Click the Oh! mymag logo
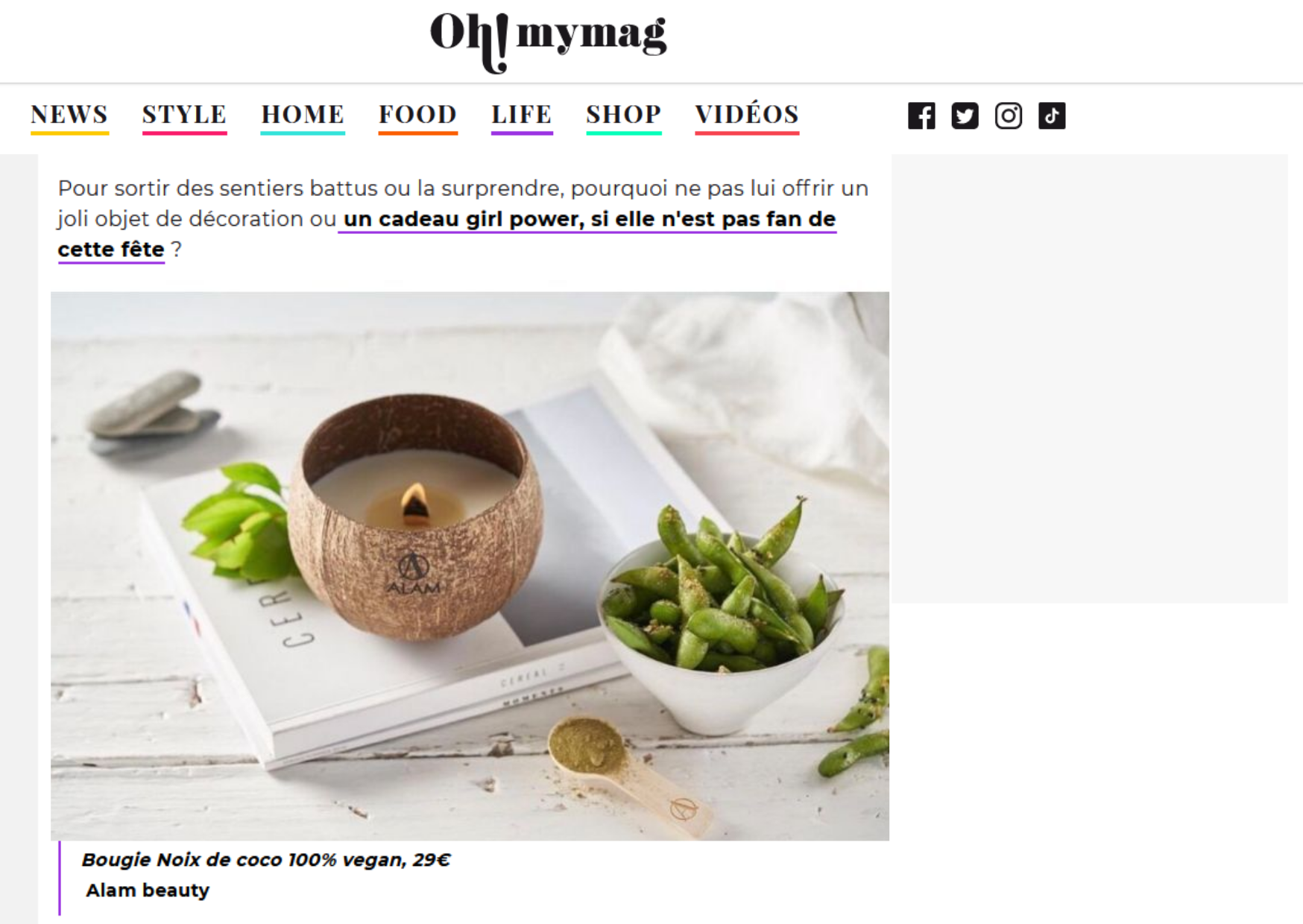 pos(549,39)
